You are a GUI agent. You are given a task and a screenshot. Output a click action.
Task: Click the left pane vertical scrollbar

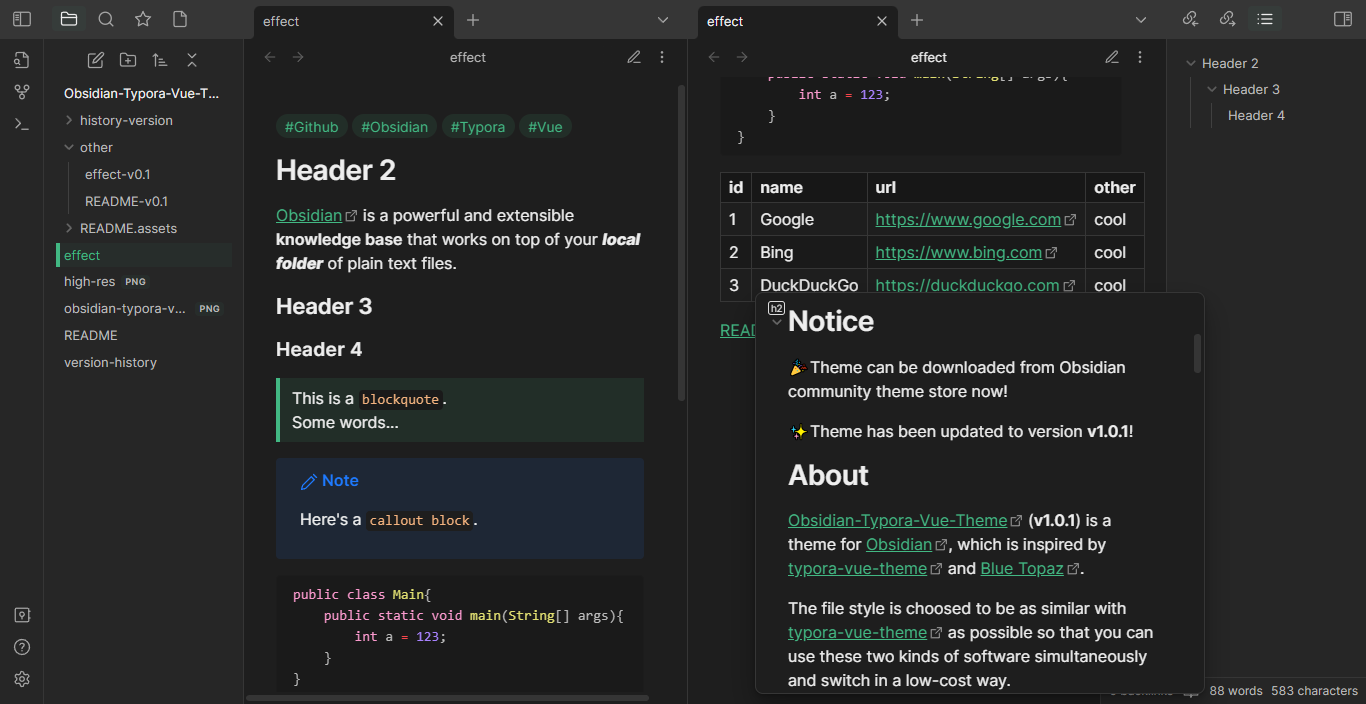point(682,243)
